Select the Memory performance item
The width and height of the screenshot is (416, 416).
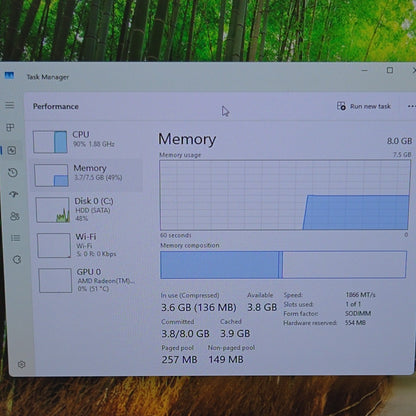tap(87, 175)
